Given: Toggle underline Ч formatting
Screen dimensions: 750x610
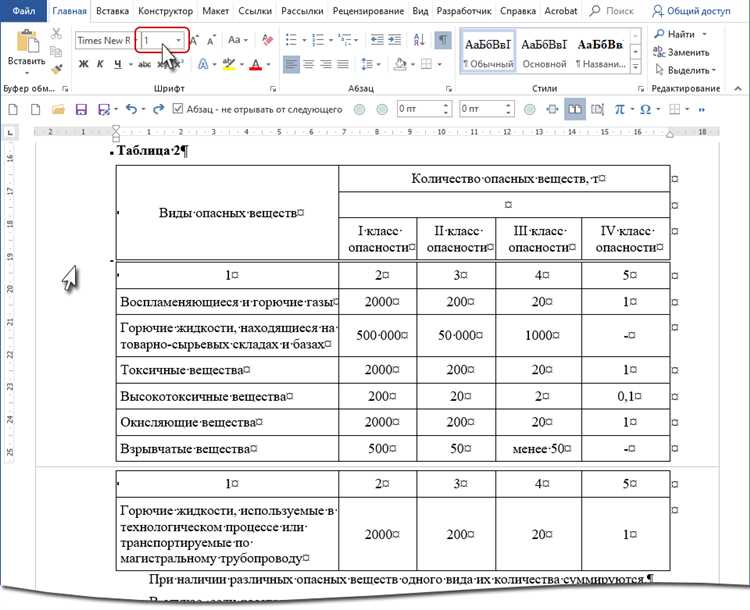Looking at the screenshot, I should [x=118, y=64].
